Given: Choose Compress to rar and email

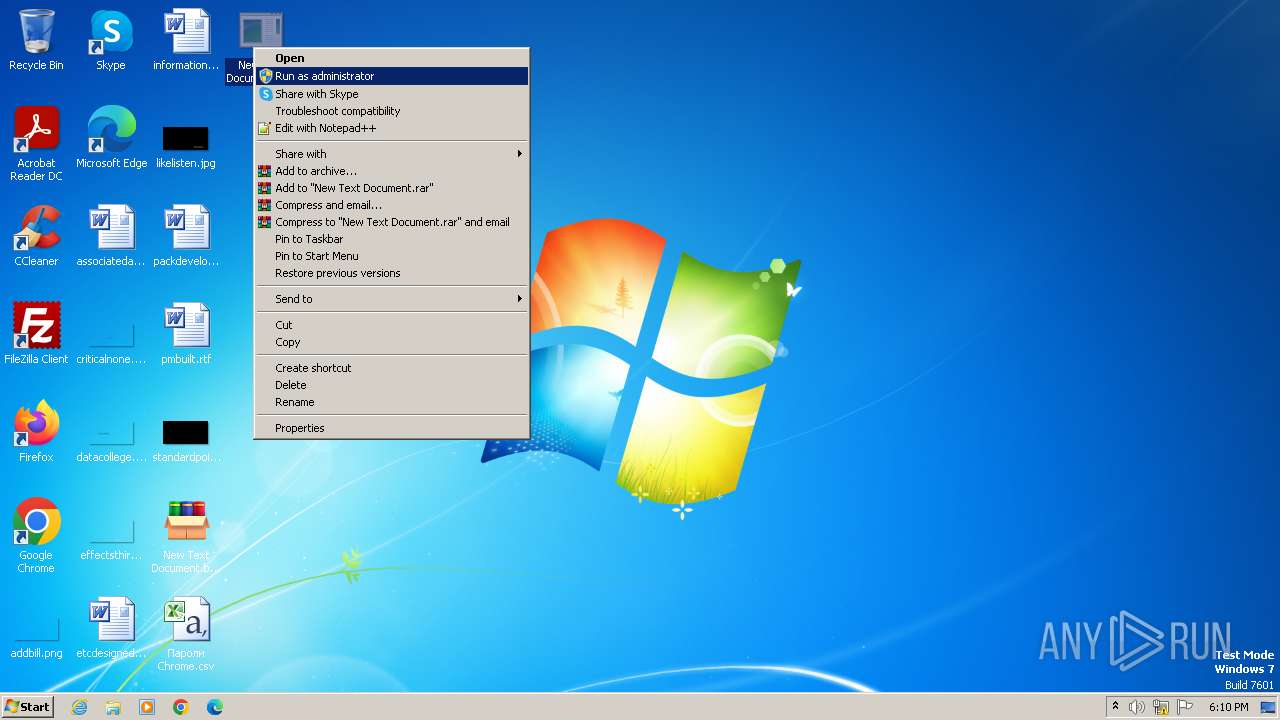Looking at the screenshot, I should point(391,222).
